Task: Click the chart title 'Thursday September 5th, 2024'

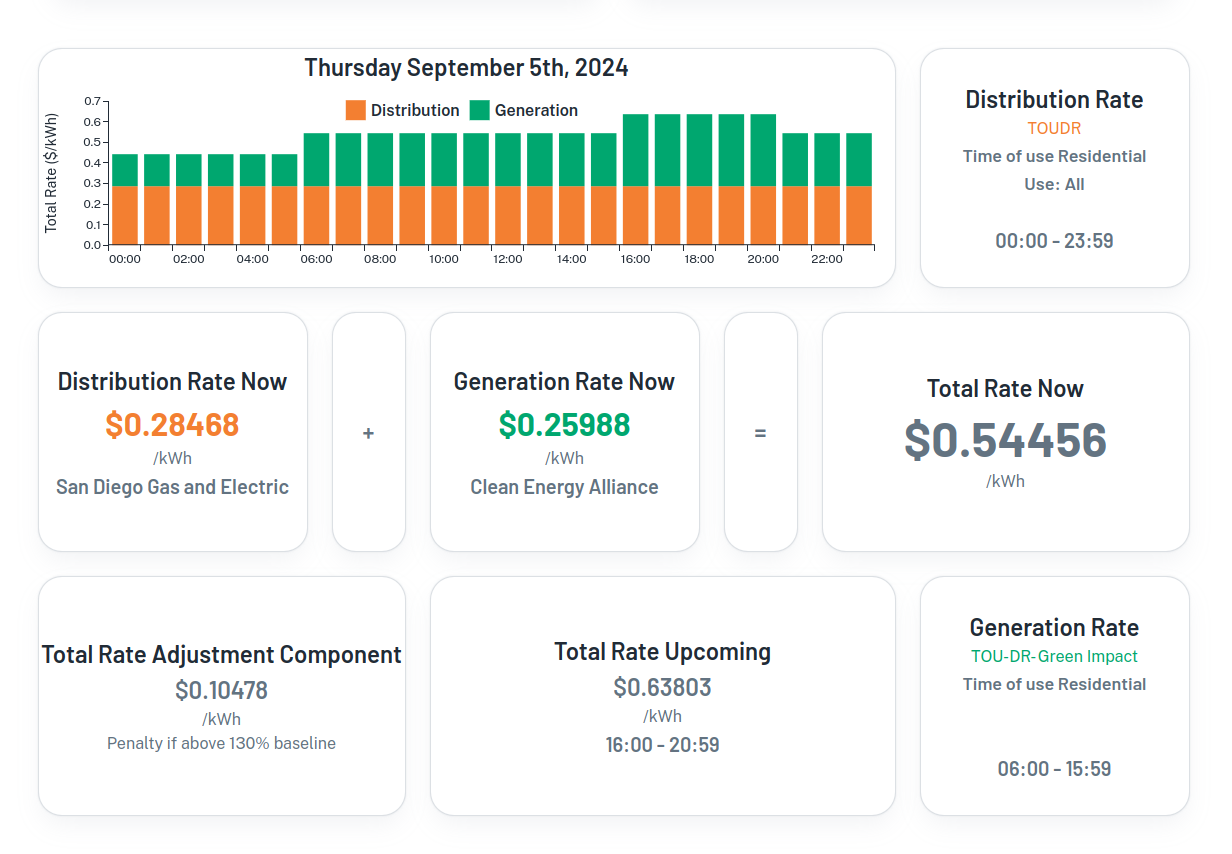Action: coord(466,68)
